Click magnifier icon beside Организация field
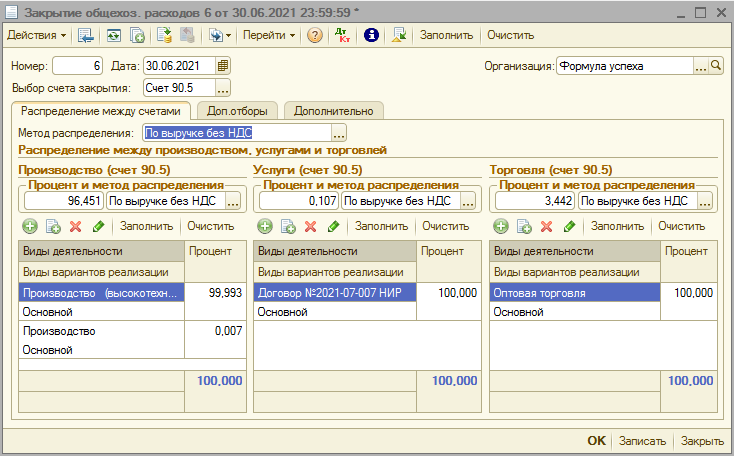This screenshot has width=734, height=456. click(x=716, y=66)
